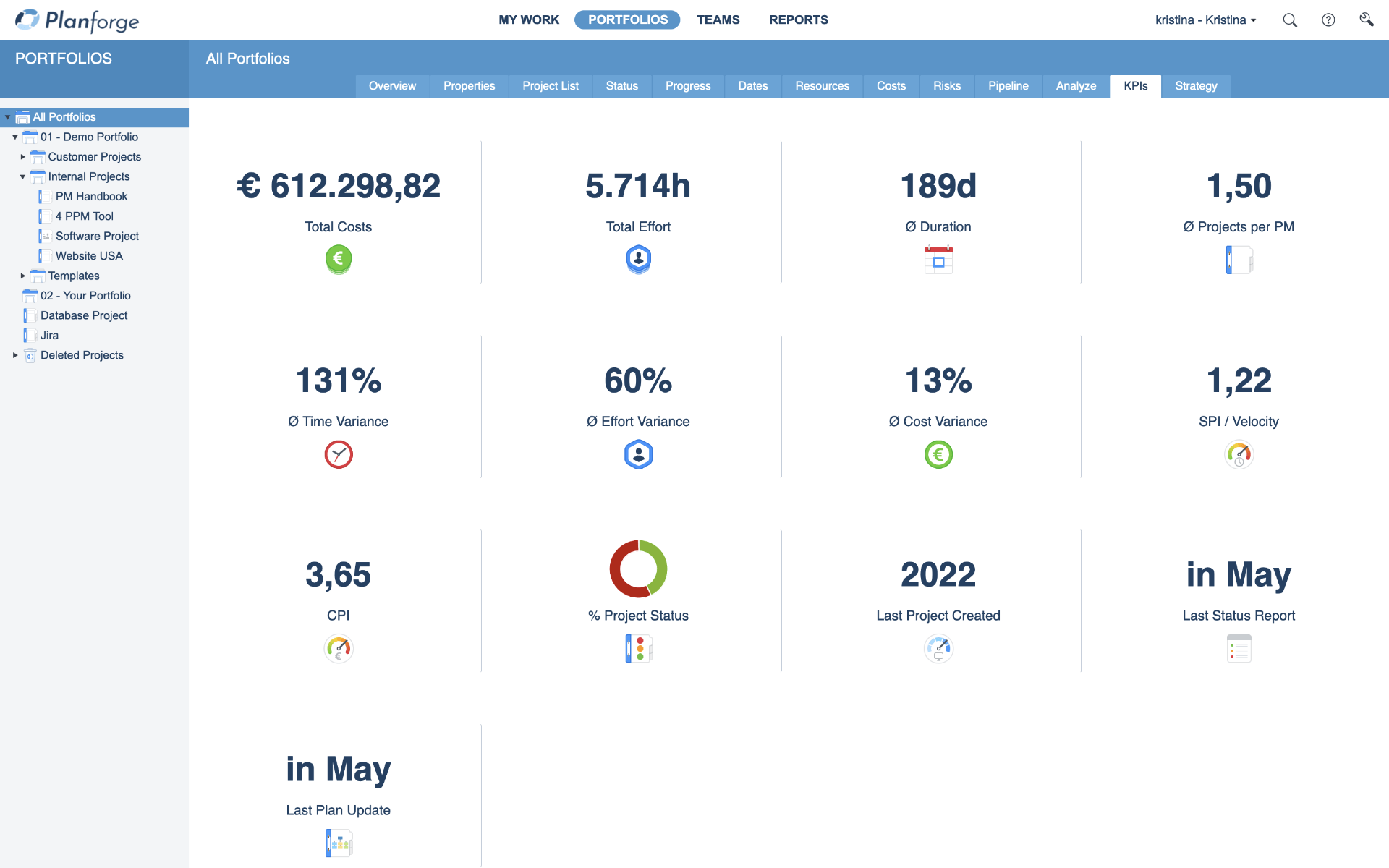The width and height of the screenshot is (1389, 868).
Task: Click the Time Variance clock icon
Action: point(338,454)
